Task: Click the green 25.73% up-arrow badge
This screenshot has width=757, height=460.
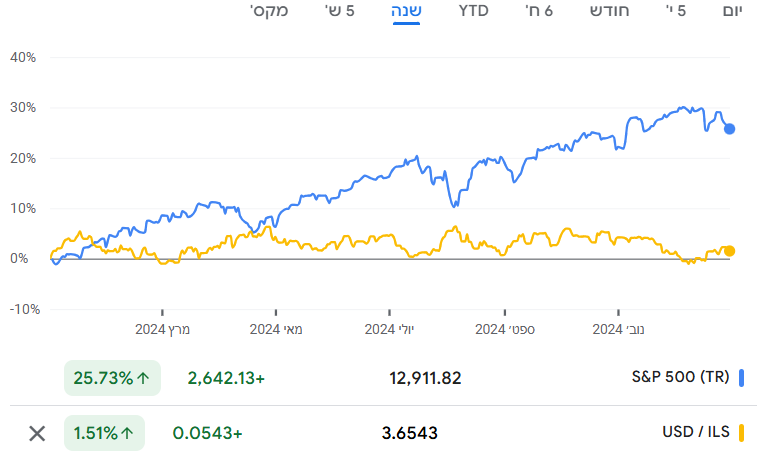Action: (x=112, y=378)
